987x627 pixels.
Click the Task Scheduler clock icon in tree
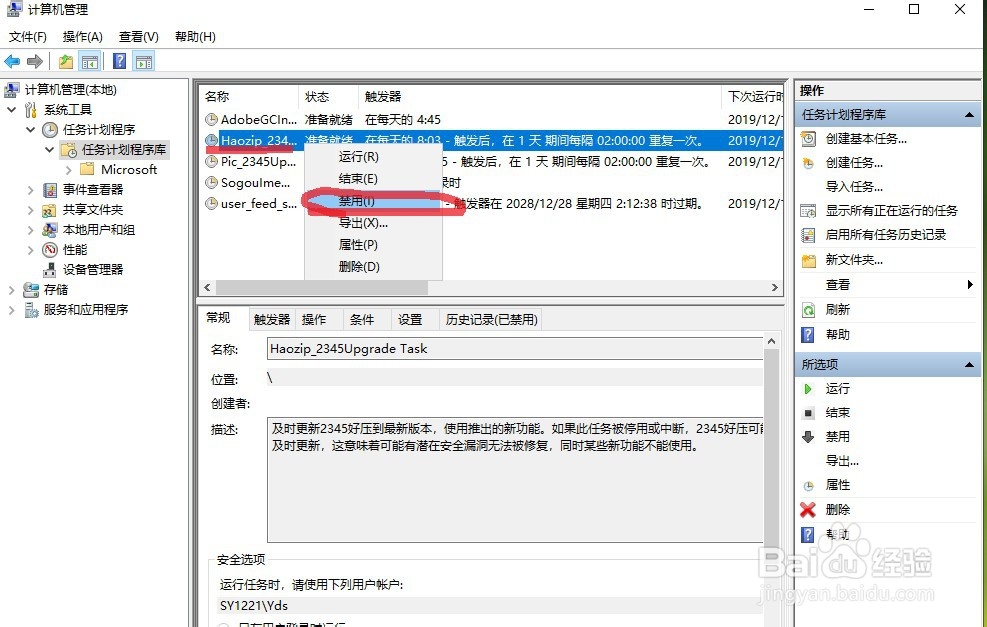click(x=50, y=130)
